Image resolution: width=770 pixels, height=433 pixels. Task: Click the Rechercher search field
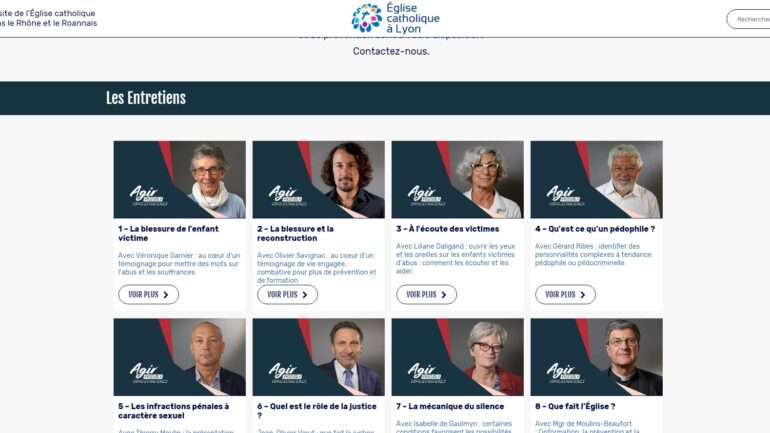coord(748,19)
